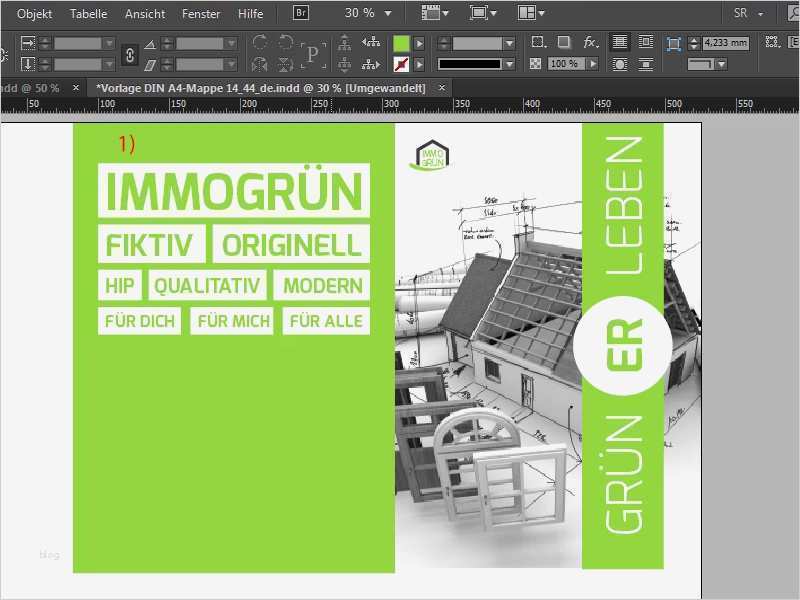The height and width of the screenshot is (600, 800).
Task: Click the 100 % opacity field
Action: pos(565,64)
